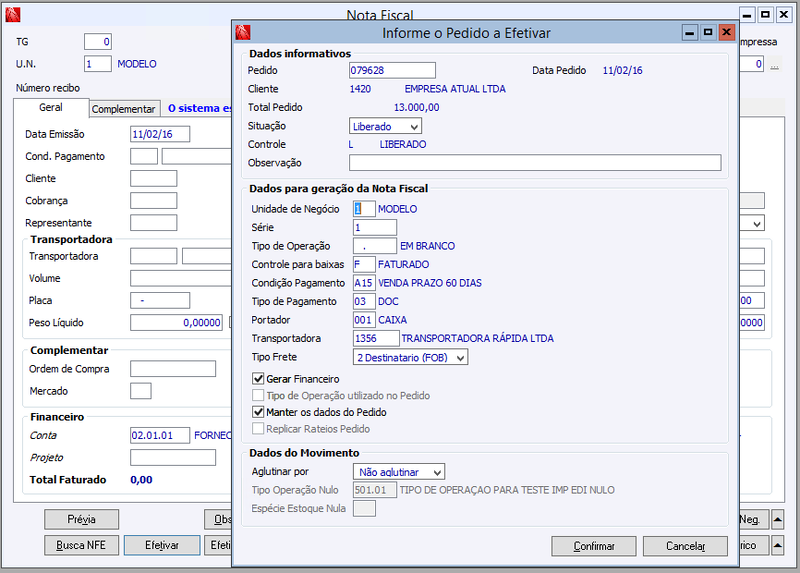
Task: Open the Situação dropdown showing Liberado
Action: pos(386,127)
